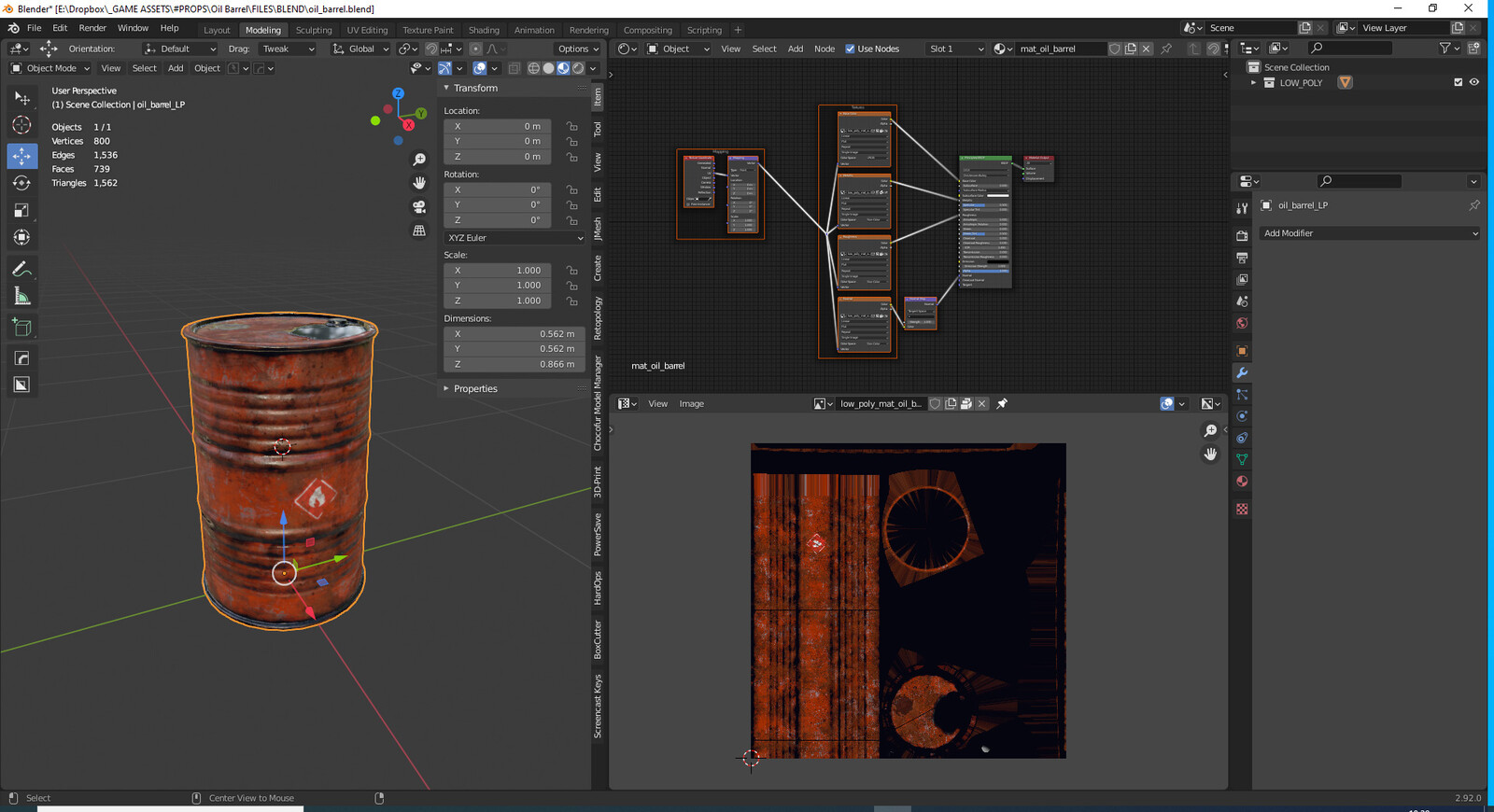1494x812 pixels.
Task: Click the Scale X value field
Action: [498, 270]
